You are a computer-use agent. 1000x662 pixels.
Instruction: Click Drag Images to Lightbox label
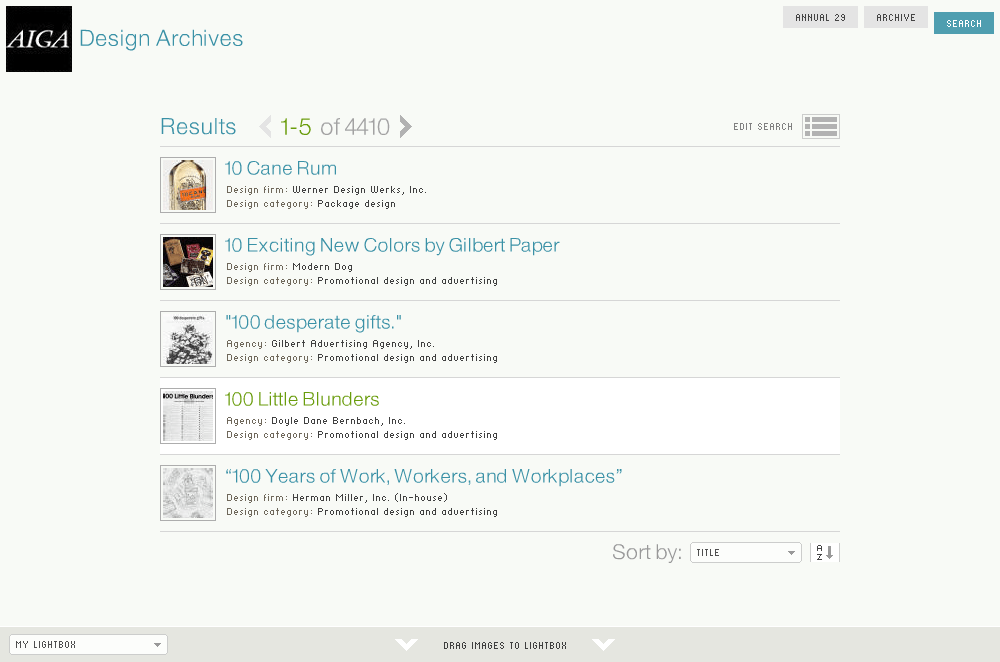[x=505, y=645]
